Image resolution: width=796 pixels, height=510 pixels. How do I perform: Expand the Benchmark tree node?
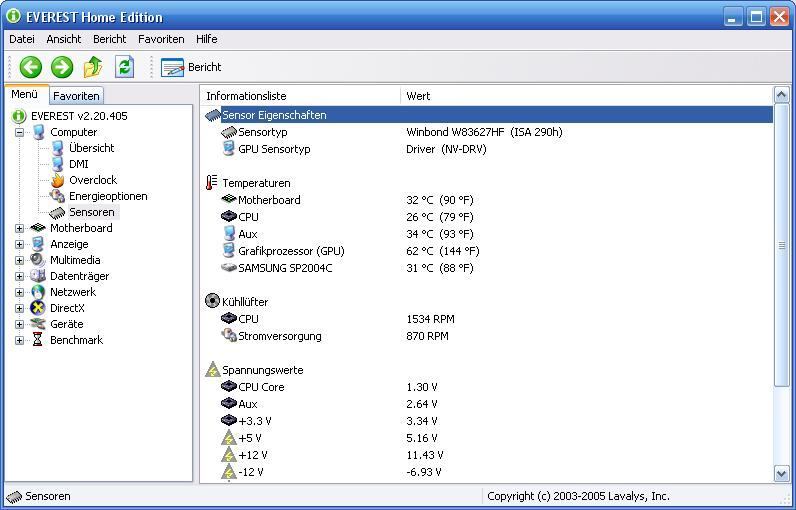click(x=19, y=341)
